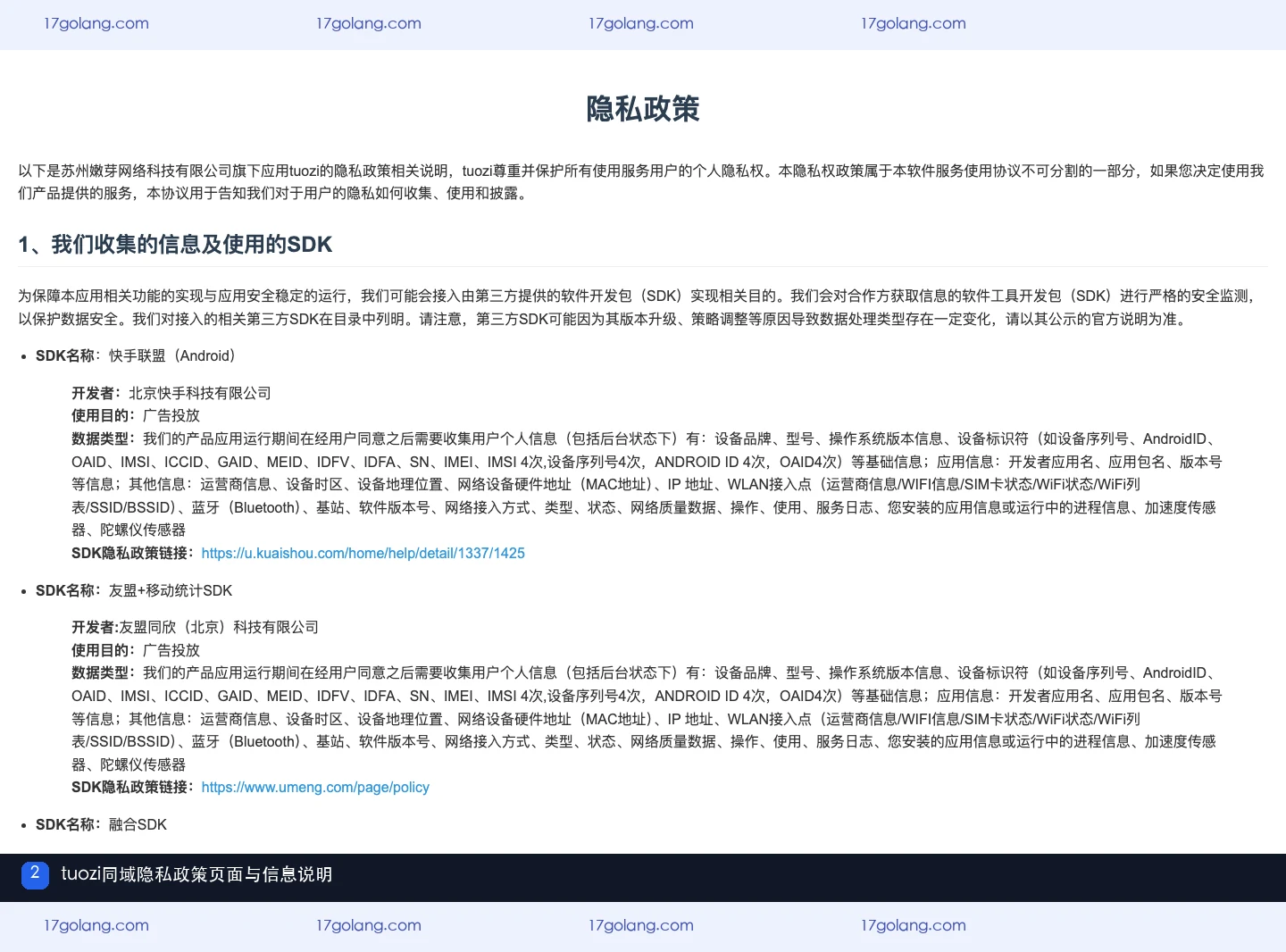Click 使用目的：广告投放 under 友盟+移动统计SDK
The image size is (1286, 952).
point(136,650)
